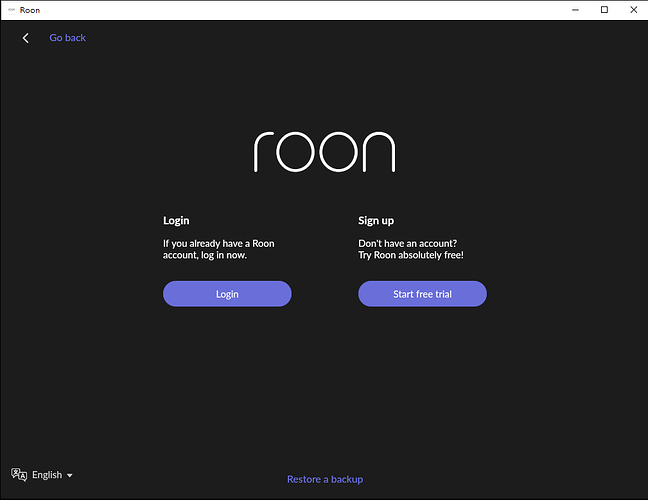Follow the Go back link
648x500 pixels.
tap(67, 38)
